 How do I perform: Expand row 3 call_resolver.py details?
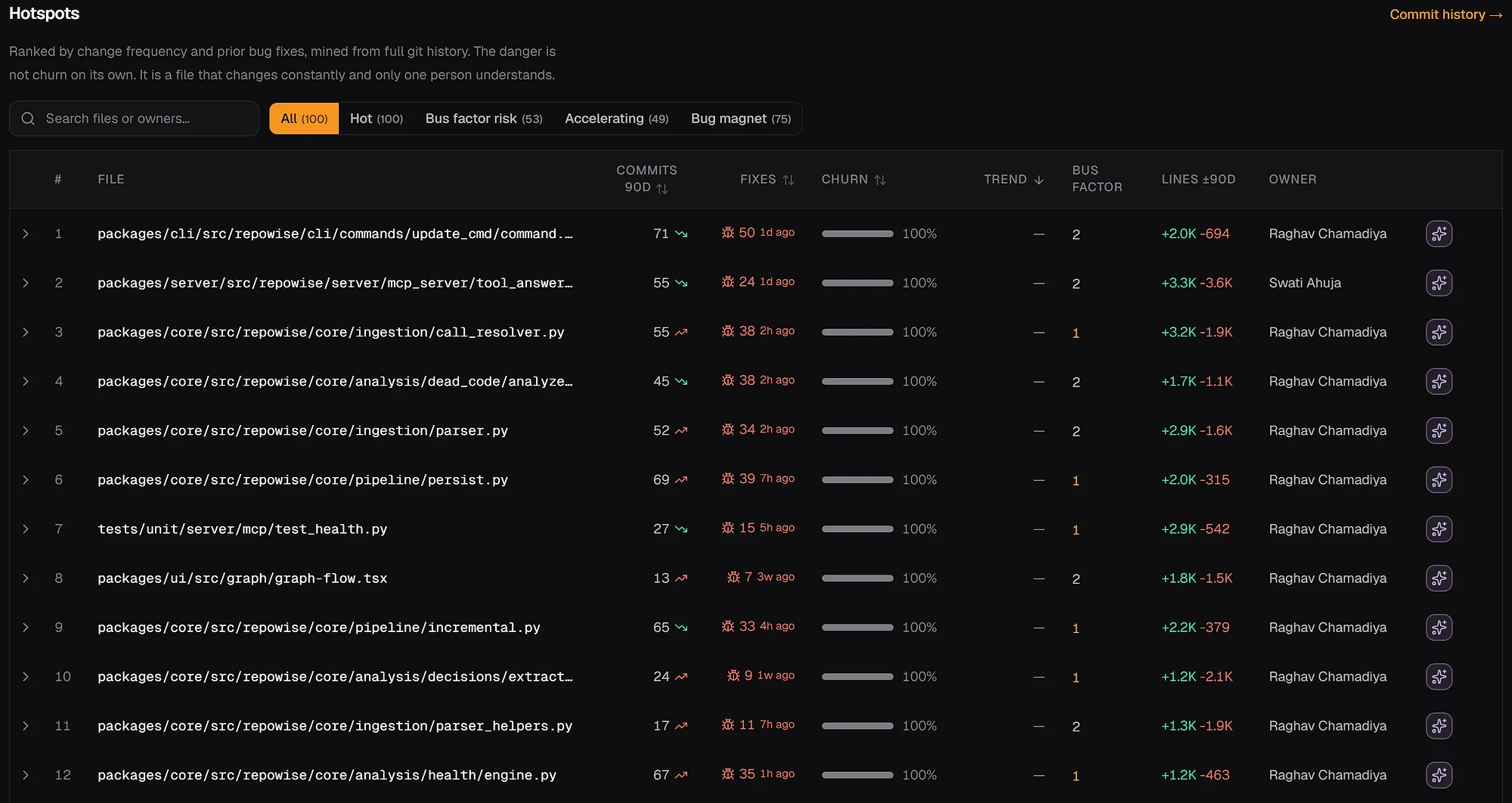(26, 332)
